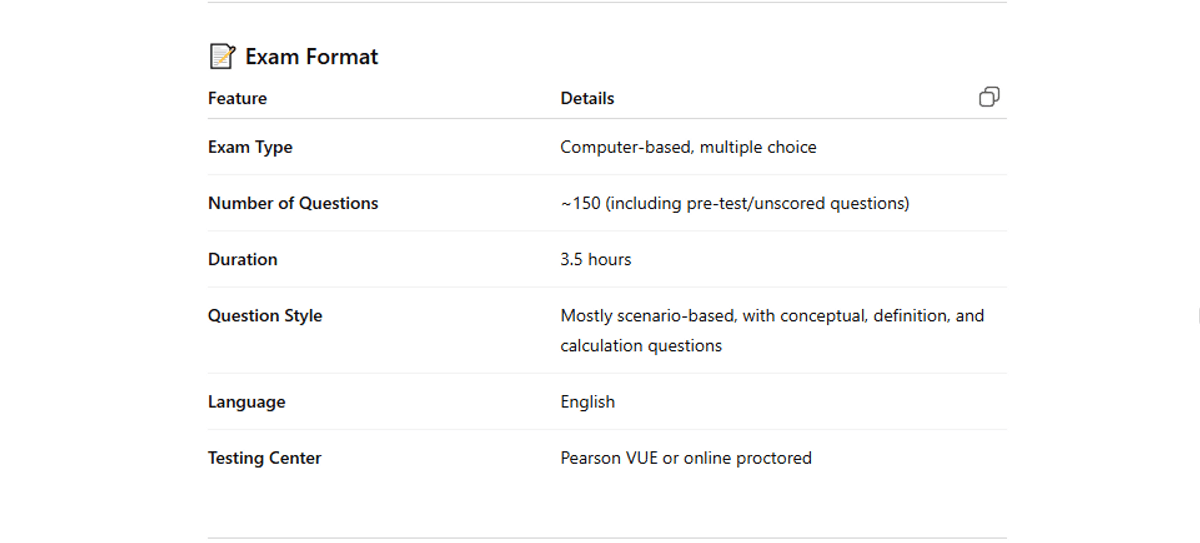Click the 'Computer-based, multiple choice' cell
This screenshot has height=543, width=1200.
point(688,147)
